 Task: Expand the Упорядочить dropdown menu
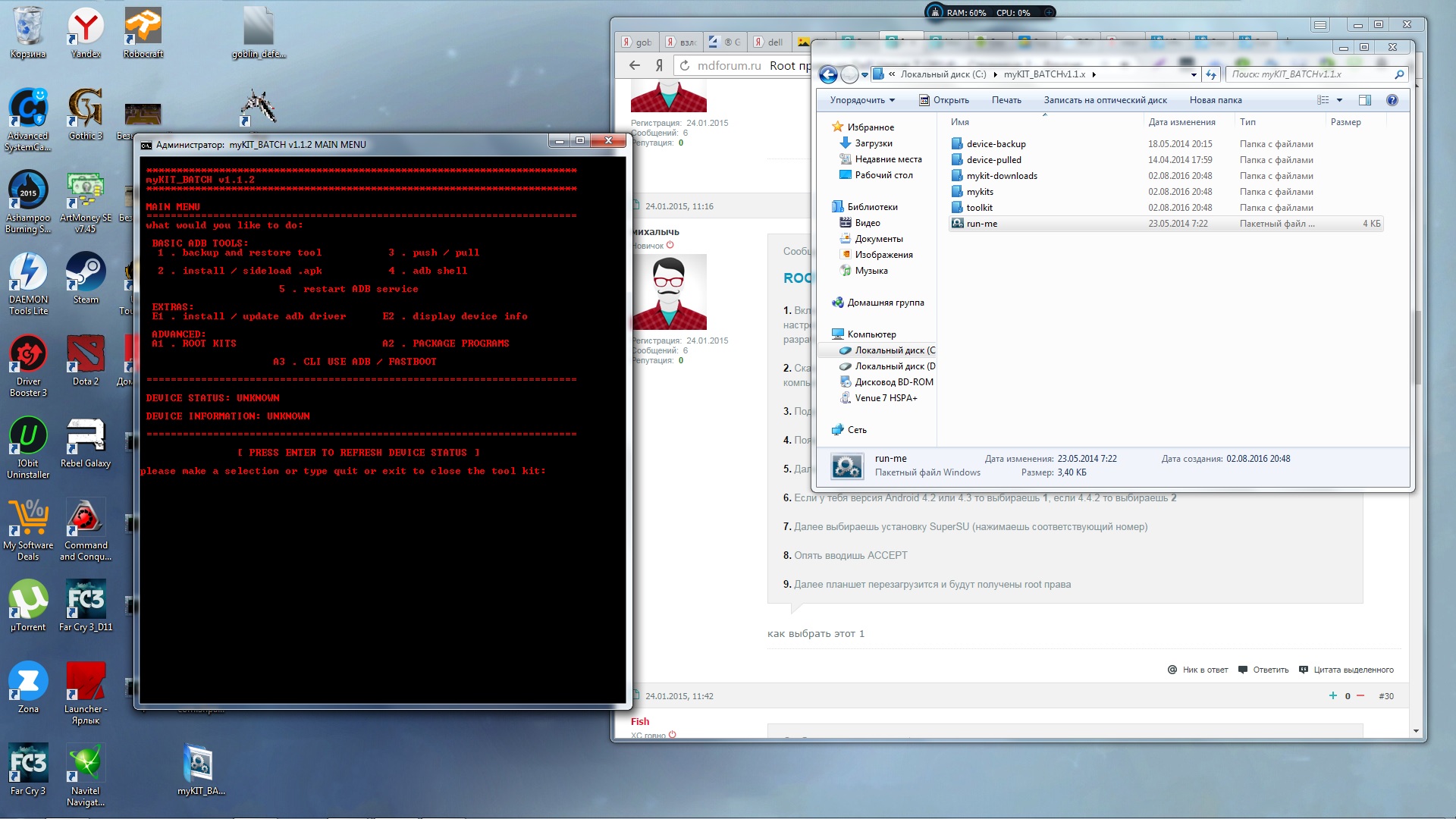(x=862, y=100)
